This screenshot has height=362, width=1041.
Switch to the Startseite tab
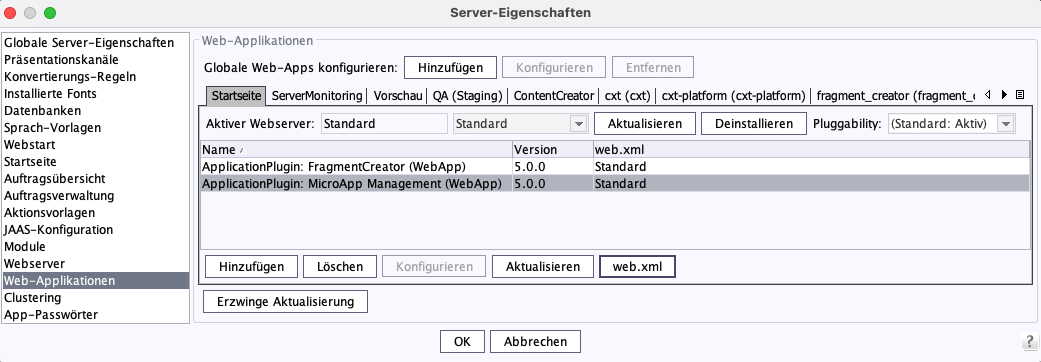(236, 96)
